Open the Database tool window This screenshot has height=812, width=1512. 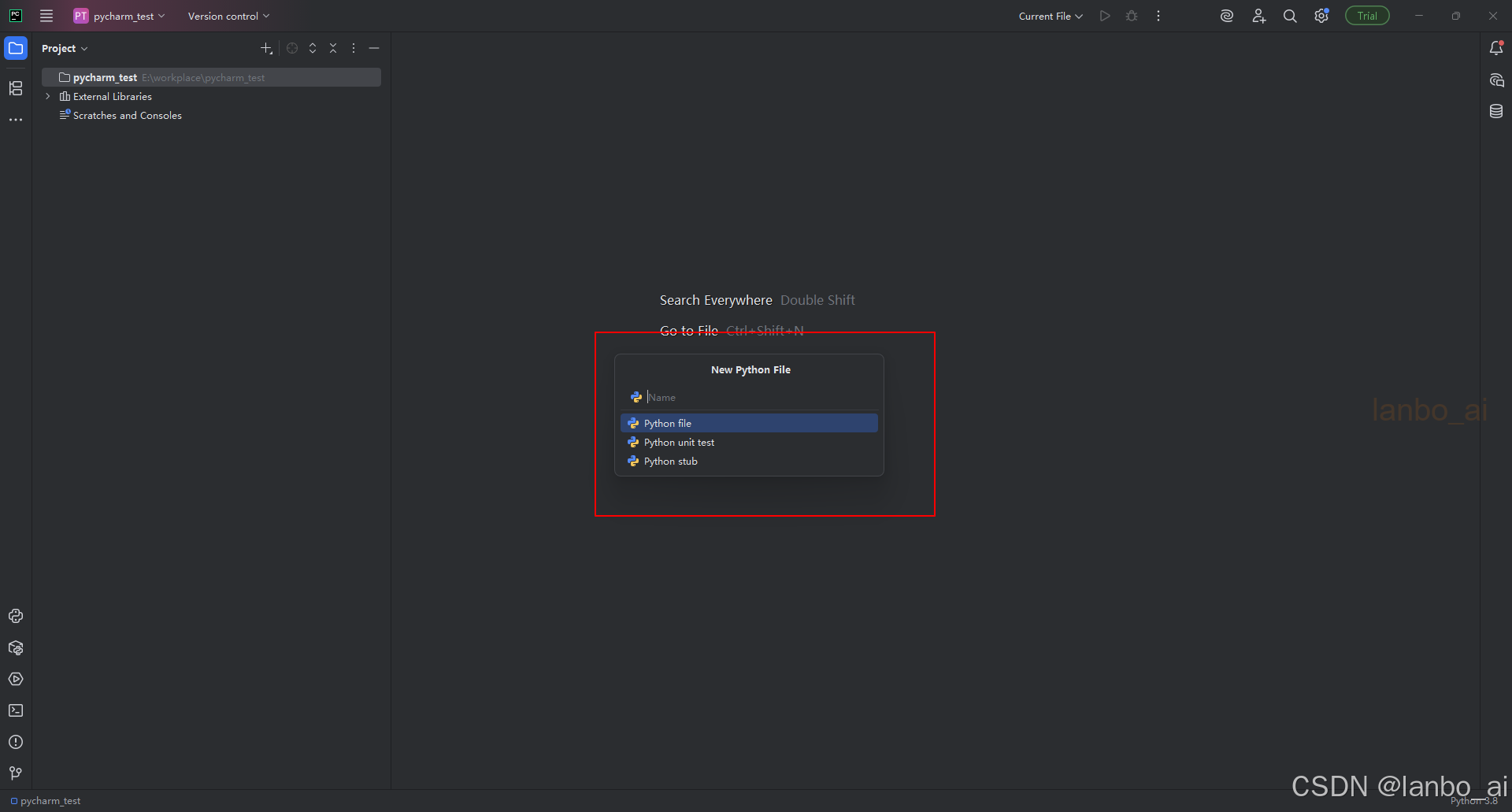(x=1497, y=110)
